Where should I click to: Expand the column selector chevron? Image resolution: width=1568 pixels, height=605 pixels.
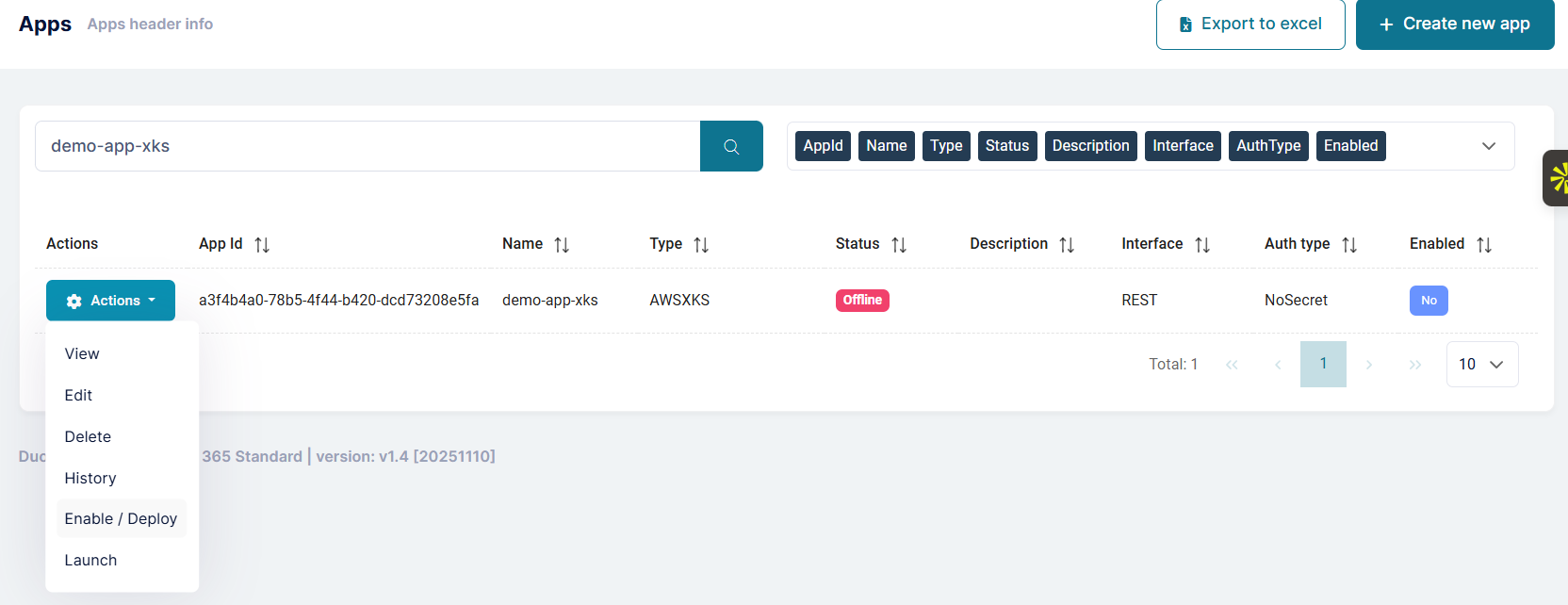click(1489, 146)
